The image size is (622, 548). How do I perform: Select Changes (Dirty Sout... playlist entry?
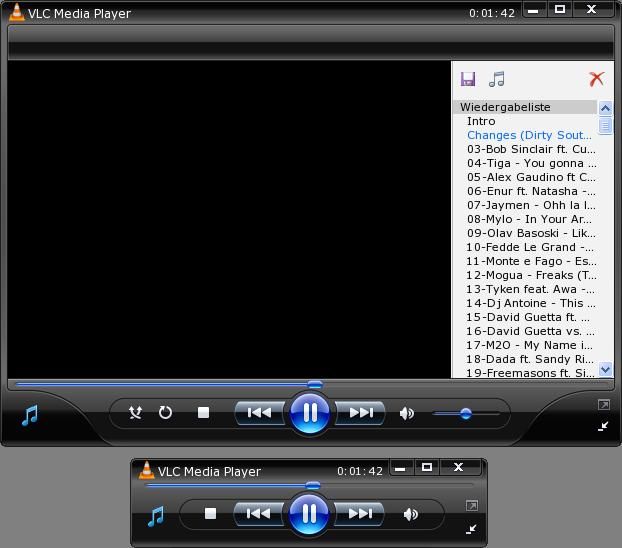coord(529,135)
